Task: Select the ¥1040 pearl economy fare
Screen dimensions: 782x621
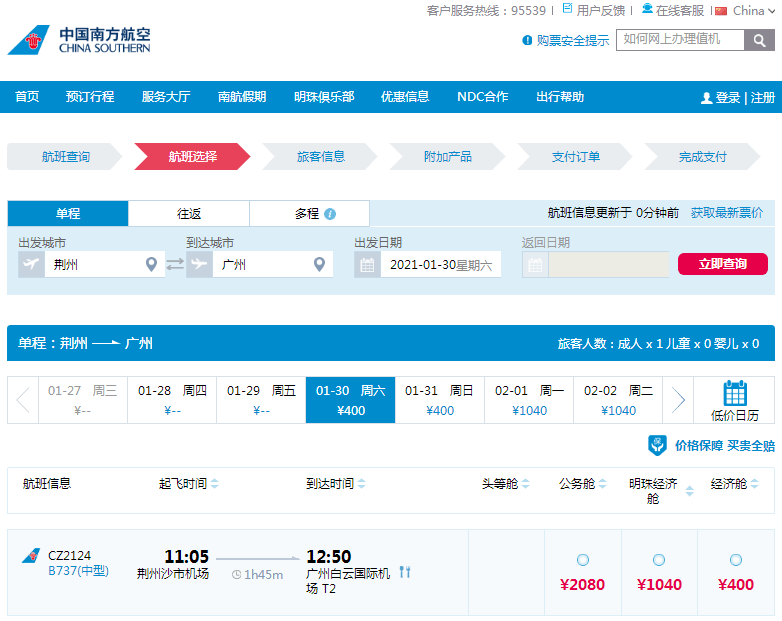Action: [x=659, y=560]
